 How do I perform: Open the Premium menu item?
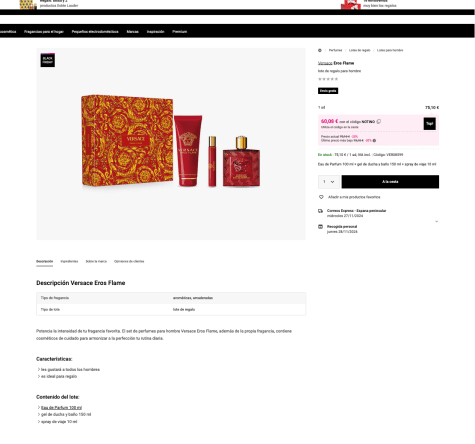[180, 32]
